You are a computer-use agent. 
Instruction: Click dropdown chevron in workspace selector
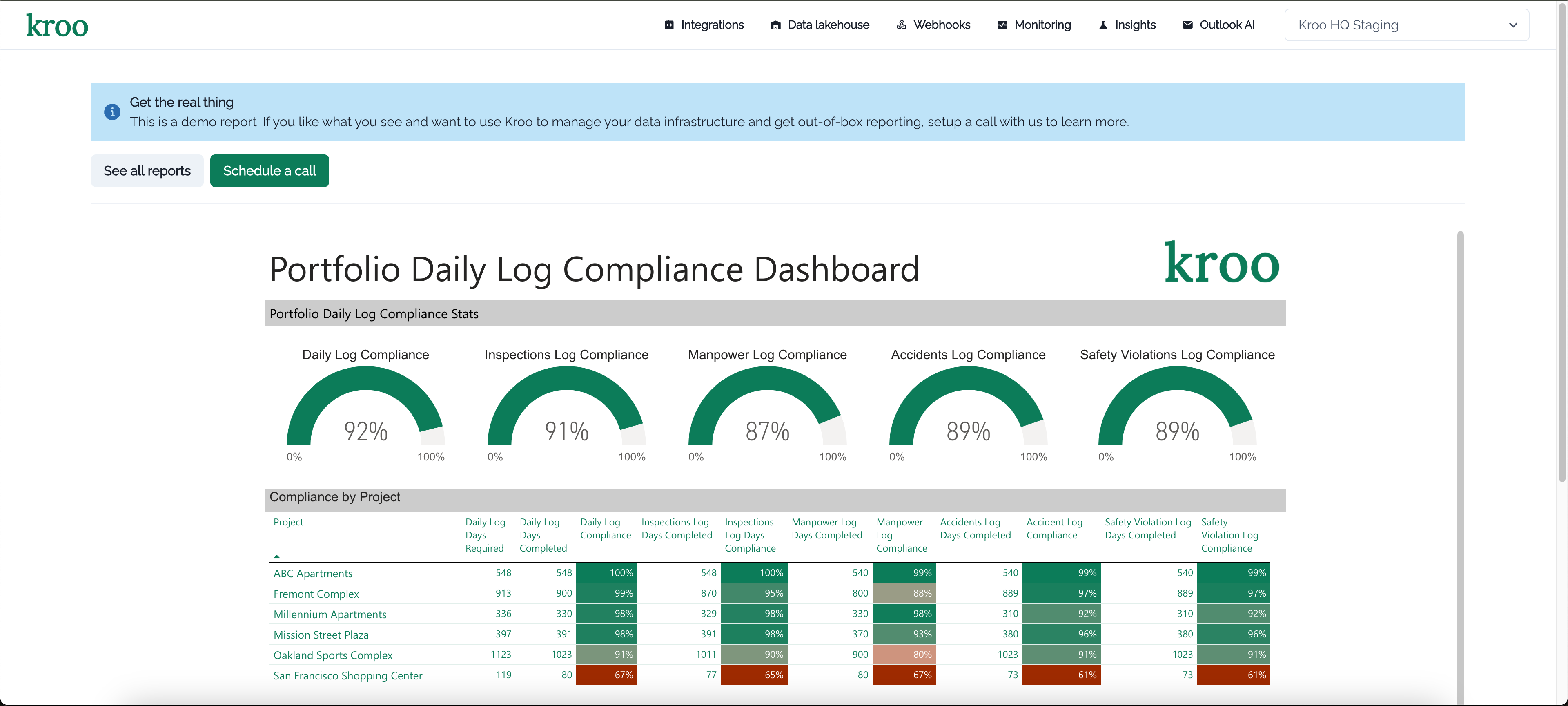[1512, 25]
